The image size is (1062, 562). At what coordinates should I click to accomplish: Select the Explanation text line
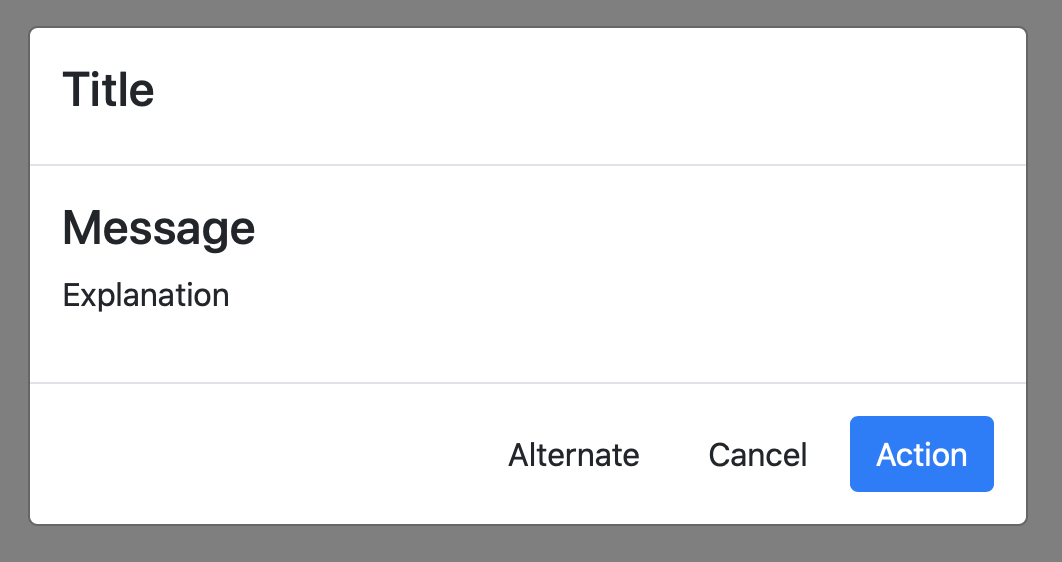click(146, 295)
